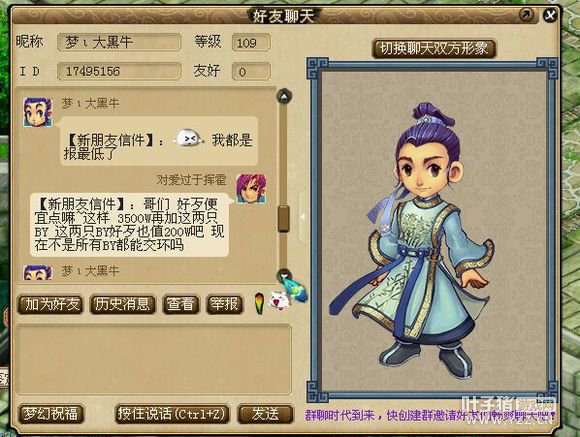The height and width of the screenshot is (437, 580).
Task: Click the 切换聊天双方形象 button
Action: click(434, 48)
